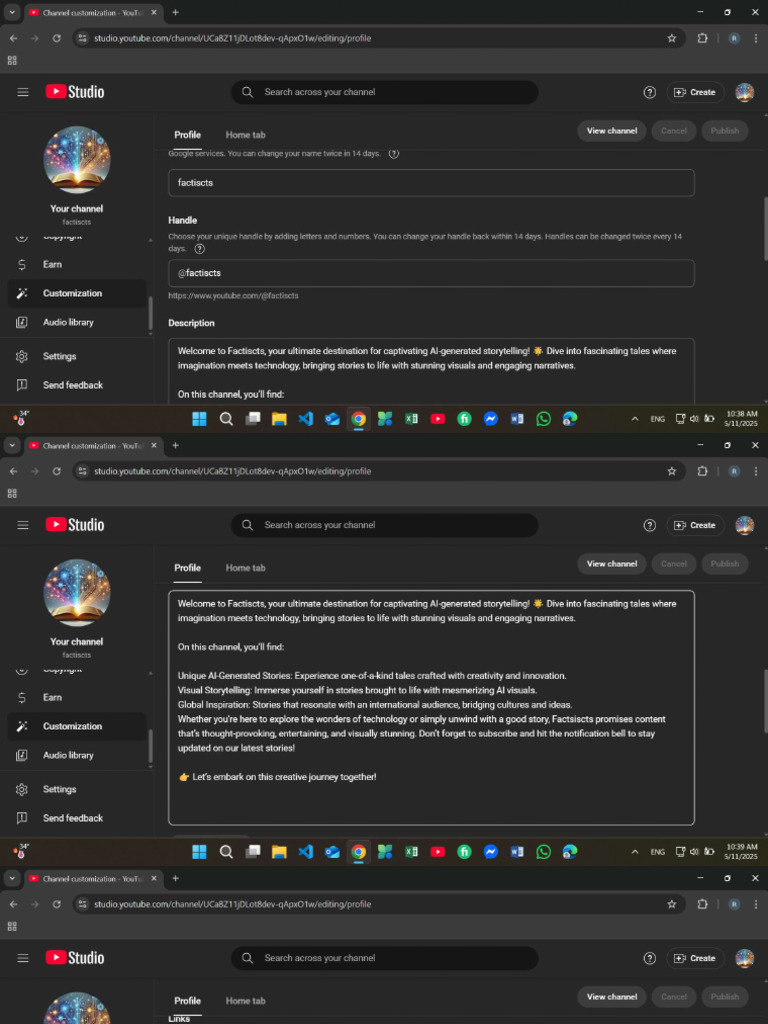Click the address bar URL in the capture showing Links
This screenshot has height=1024, width=768.
tap(232, 904)
